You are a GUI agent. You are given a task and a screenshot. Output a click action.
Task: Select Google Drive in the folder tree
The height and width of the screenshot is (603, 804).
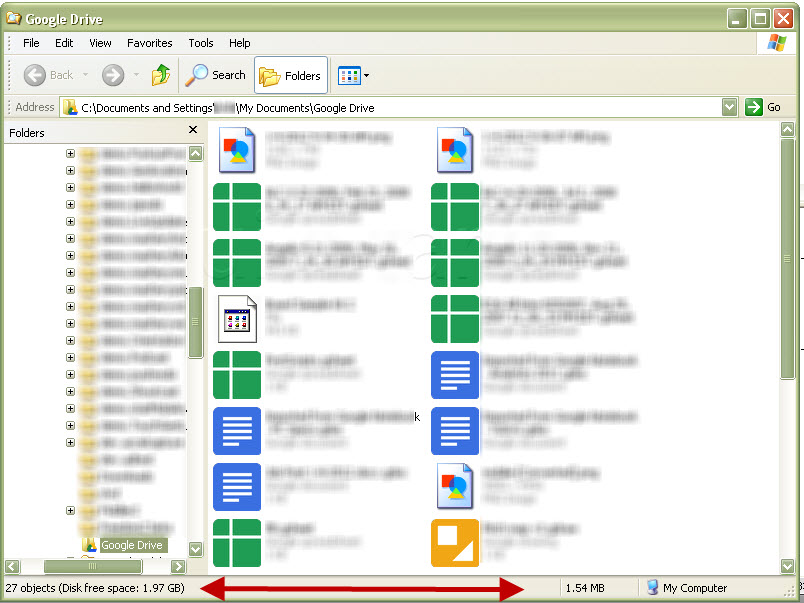(132, 545)
